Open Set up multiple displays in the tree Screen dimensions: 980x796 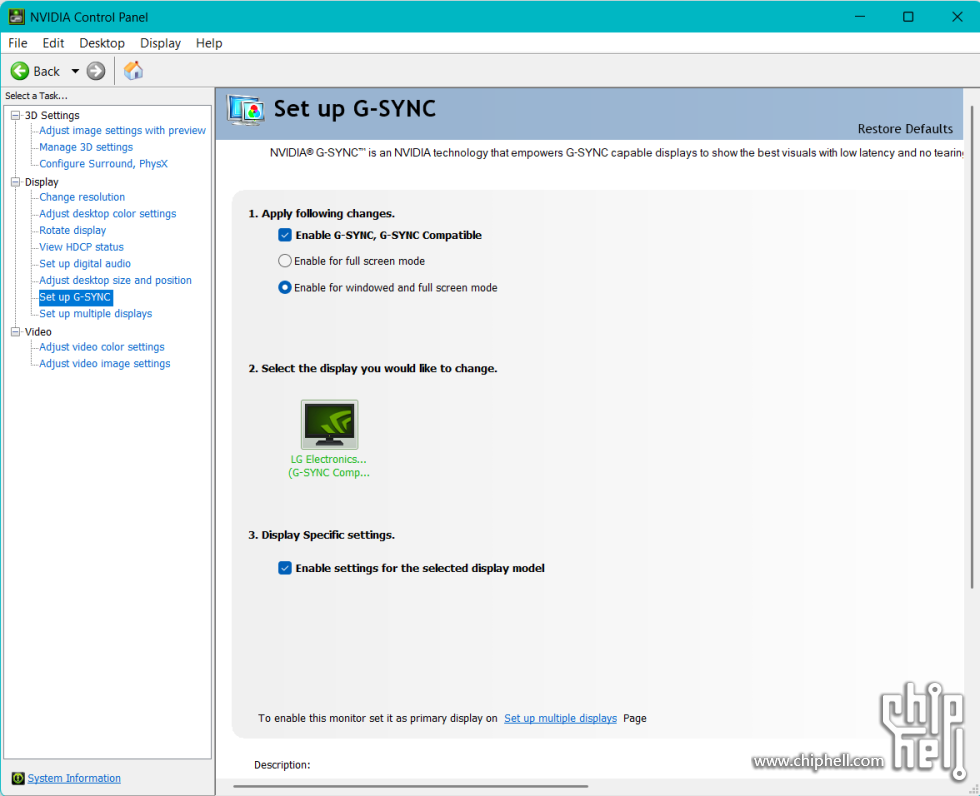(96, 314)
